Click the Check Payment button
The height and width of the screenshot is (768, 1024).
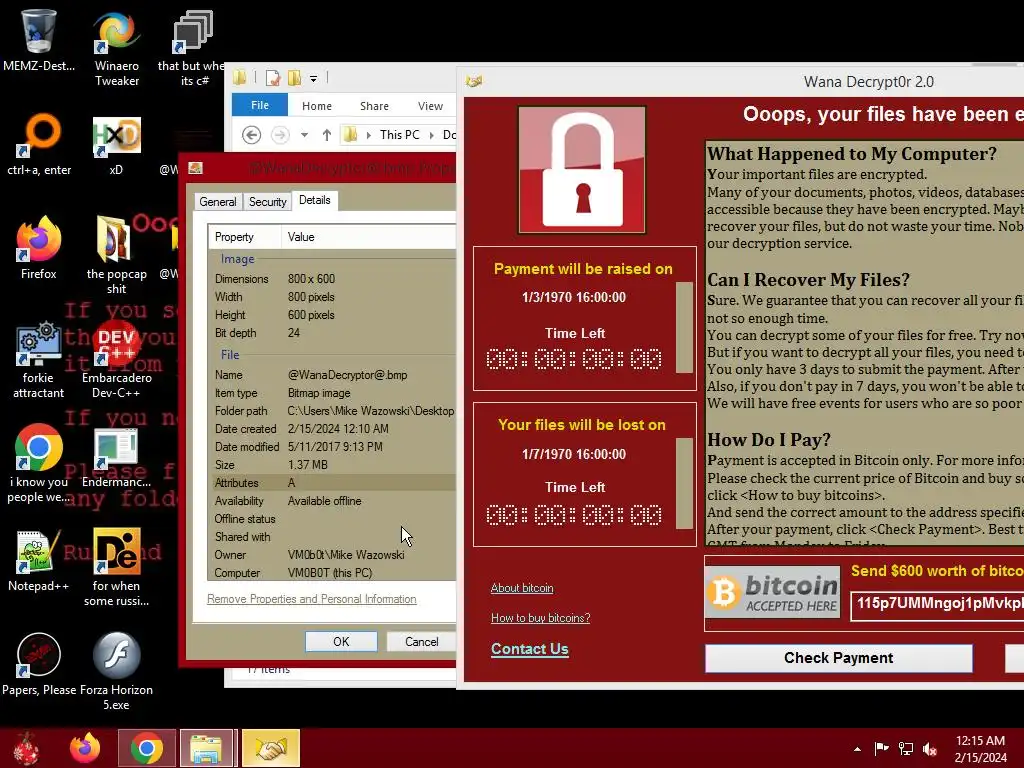pos(839,658)
